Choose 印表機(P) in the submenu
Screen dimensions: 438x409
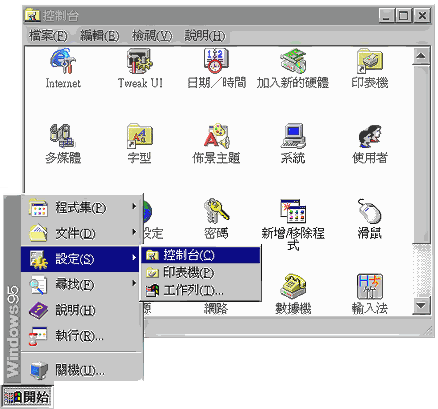click(x=201, y=273)
